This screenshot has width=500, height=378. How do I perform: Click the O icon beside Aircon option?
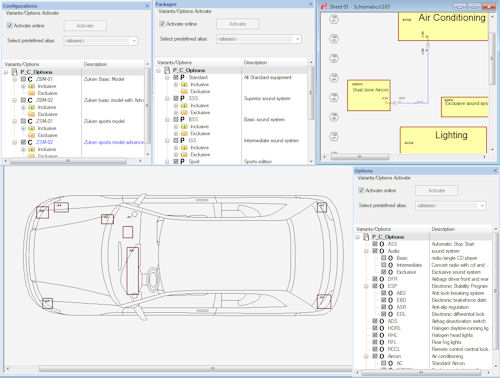click(382, 356)
